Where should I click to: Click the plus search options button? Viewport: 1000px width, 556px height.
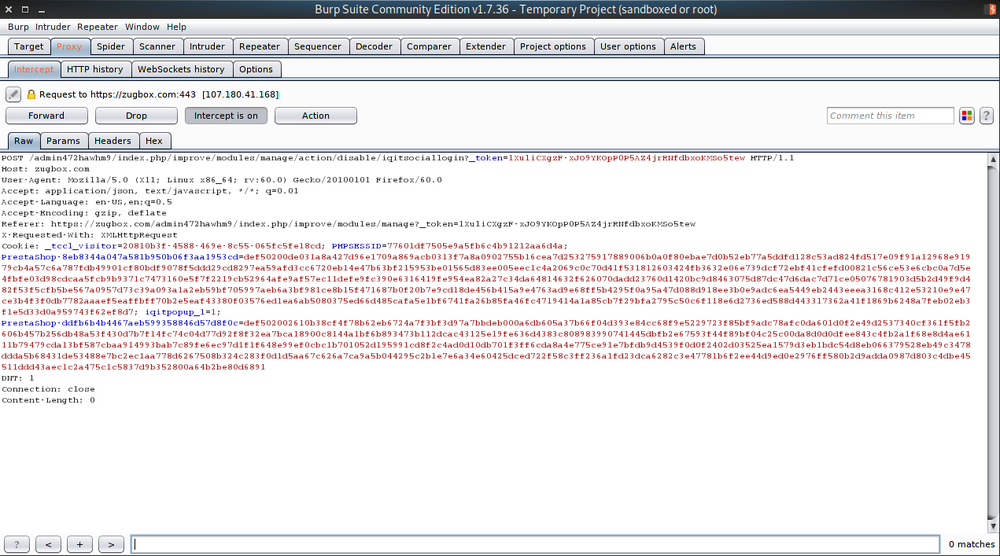pos(80,544)
